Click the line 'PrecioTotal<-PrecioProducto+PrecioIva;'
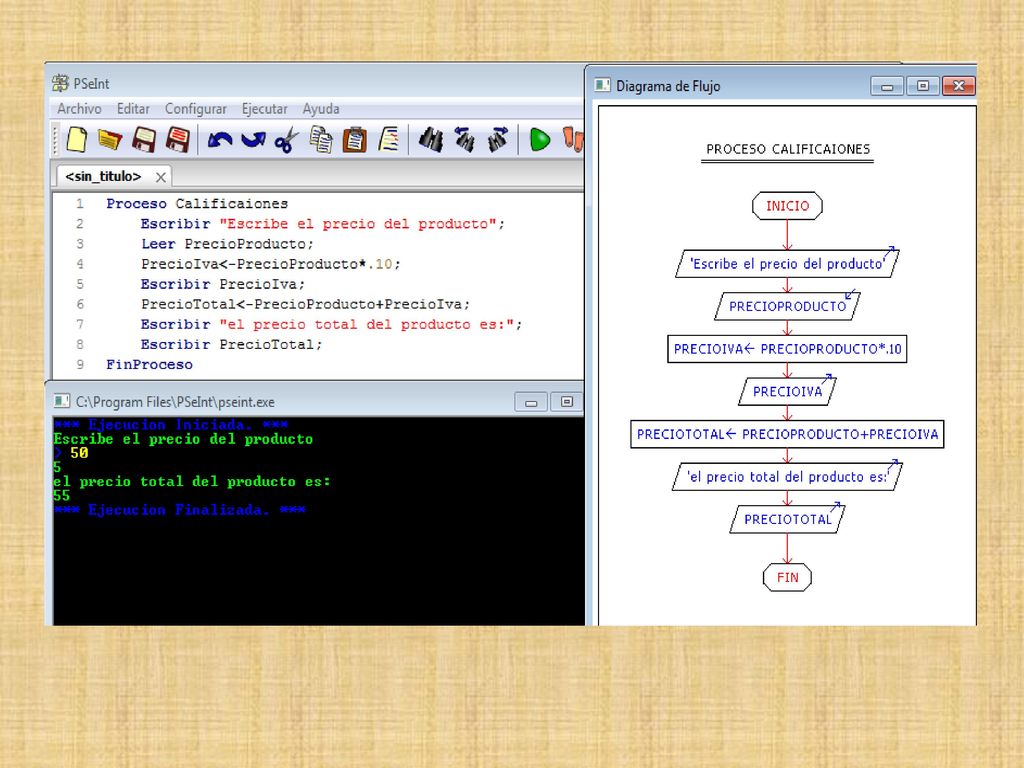 [x=305, y=304]
